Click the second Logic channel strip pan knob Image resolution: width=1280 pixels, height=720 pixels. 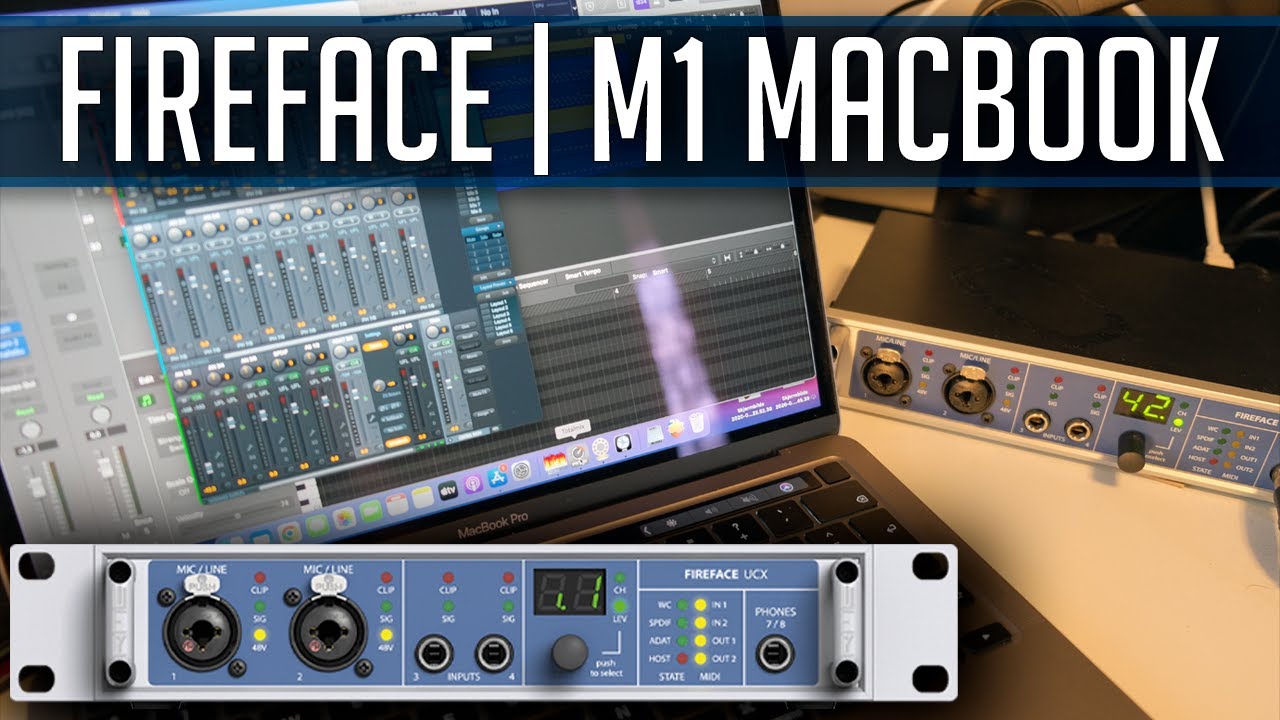coord(101,414)
